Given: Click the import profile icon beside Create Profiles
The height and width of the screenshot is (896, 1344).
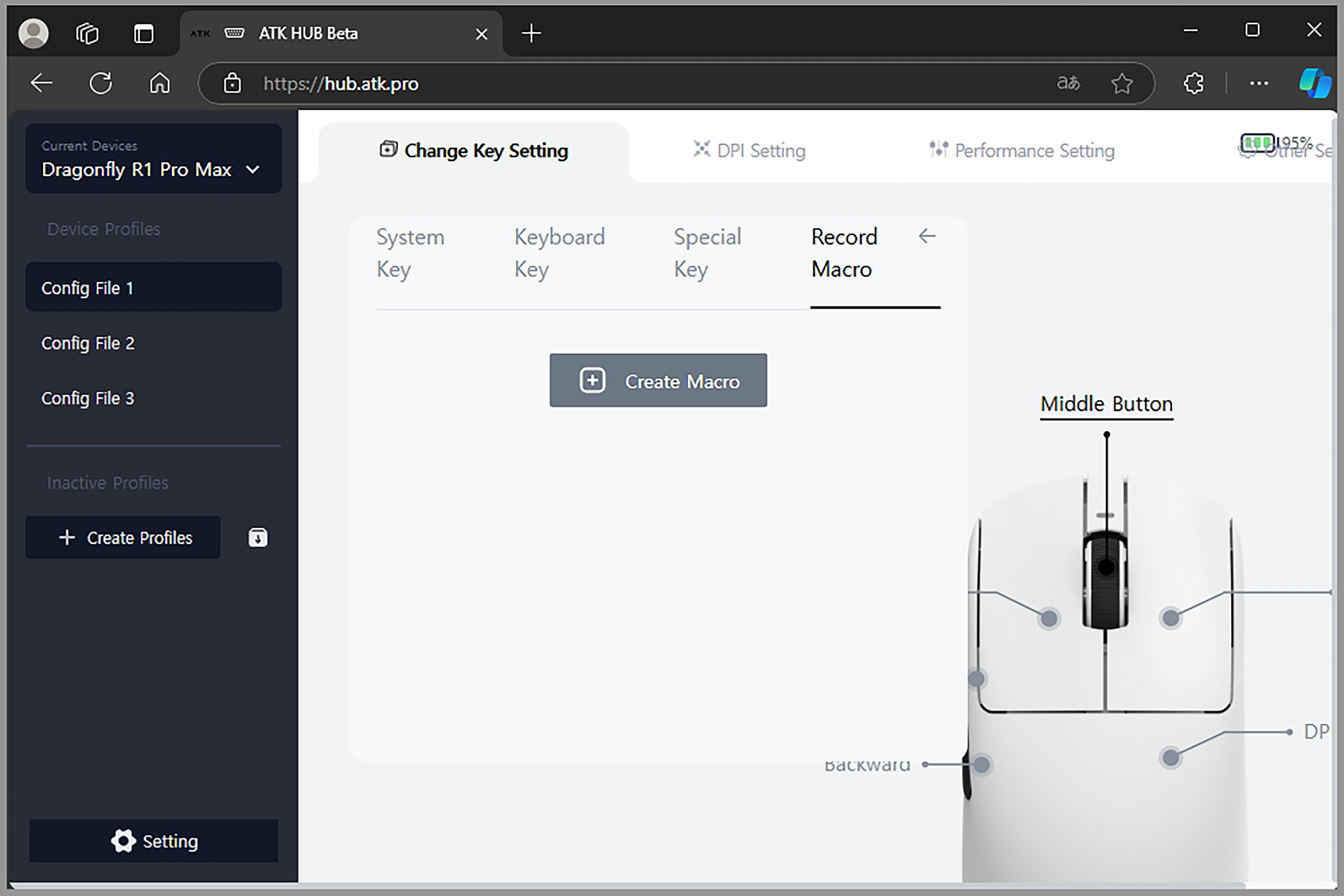Looking at the screenshot, I should coord(258,537).
